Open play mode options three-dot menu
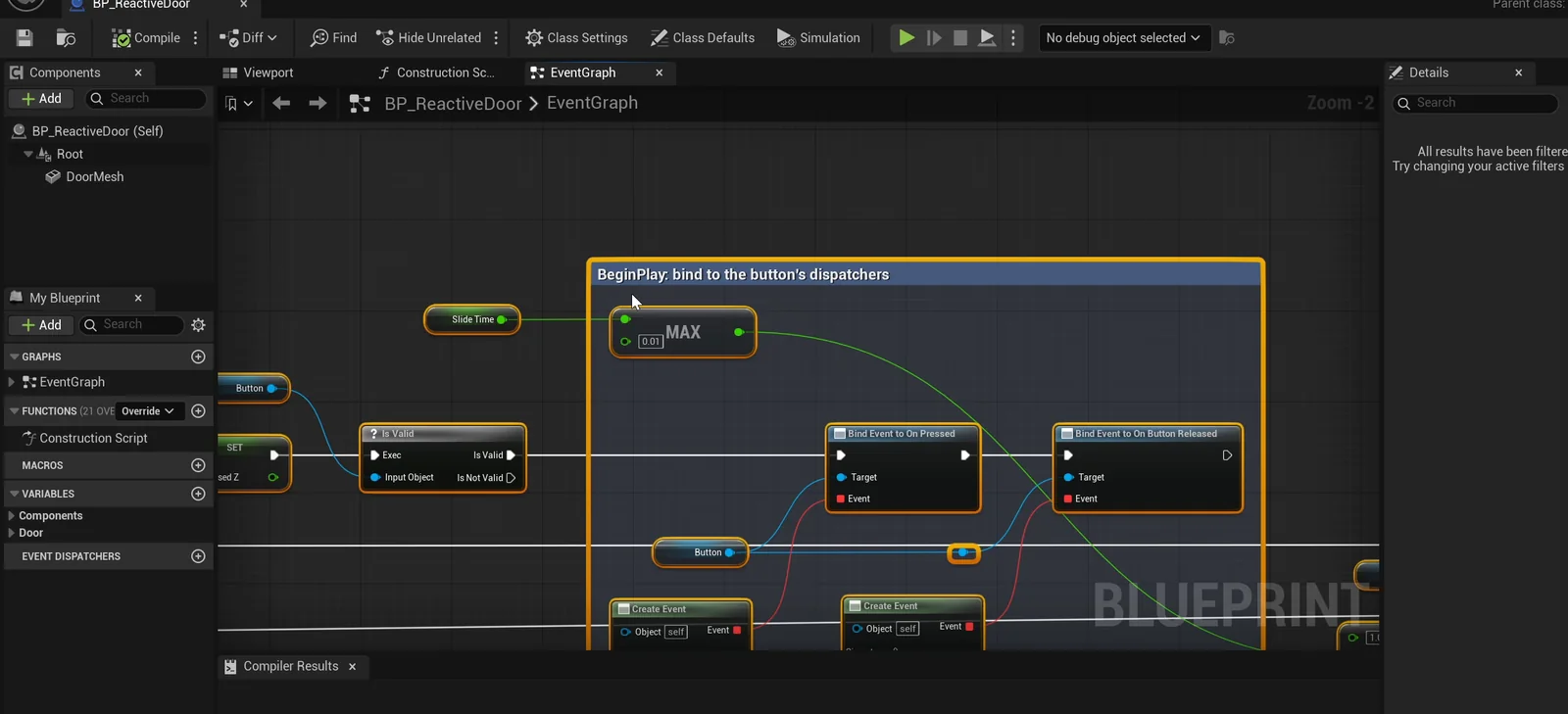1568x714 pixels. pyautogui.click(x=1013, y=38)
